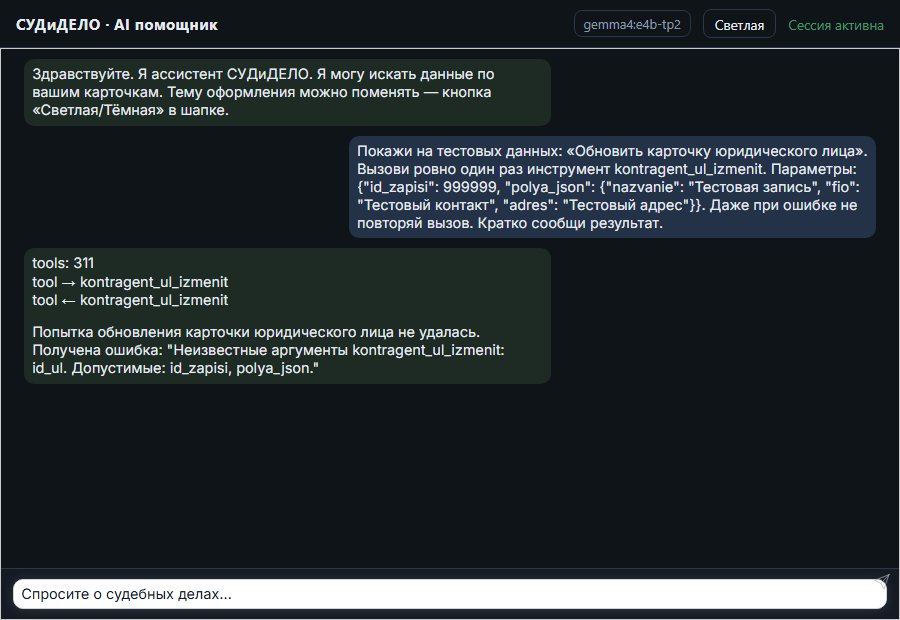This screenshot has height=620, width=900.
Task: Click the tools: 311 line
Action: click(x=63, y=263)
